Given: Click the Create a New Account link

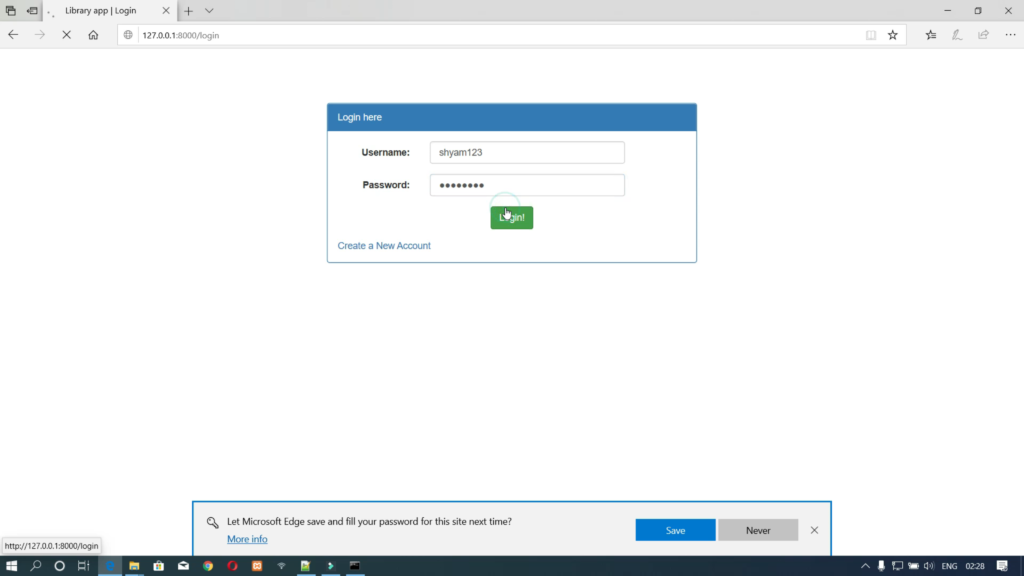Looking at the screenshot, I should [383, 245].
